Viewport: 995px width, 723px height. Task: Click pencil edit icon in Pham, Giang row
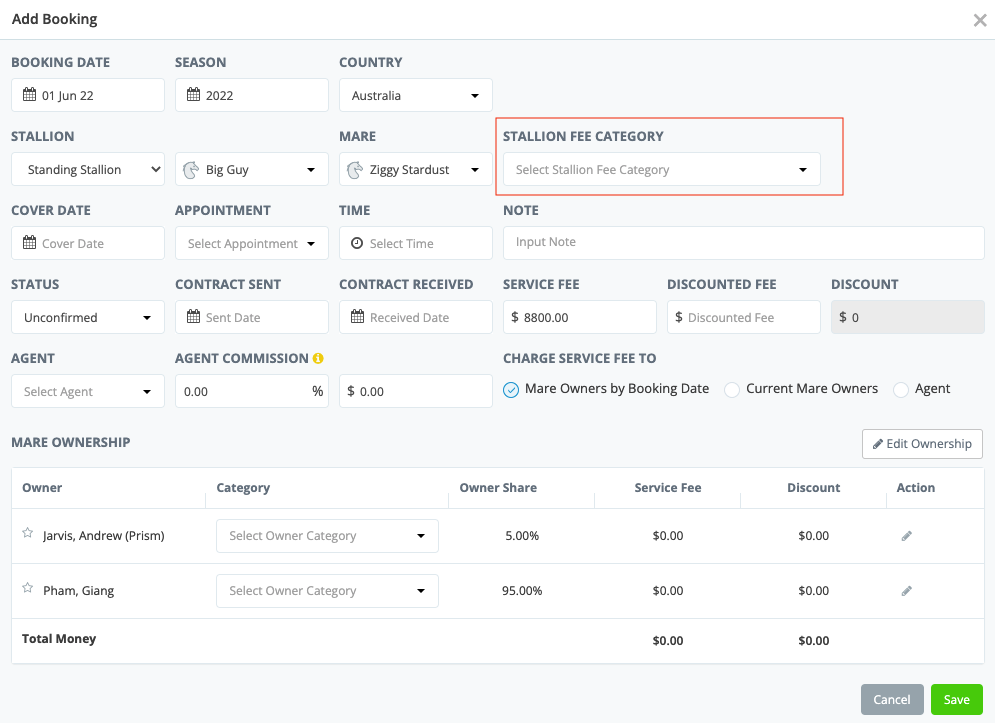(x=907, y=591)
